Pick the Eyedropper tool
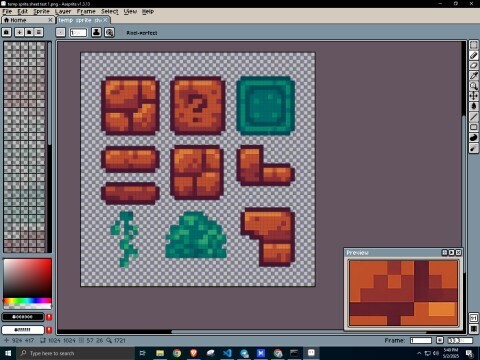Image resolution: width=480 pixels, height=360 pixels. click(x=474, y=76)
